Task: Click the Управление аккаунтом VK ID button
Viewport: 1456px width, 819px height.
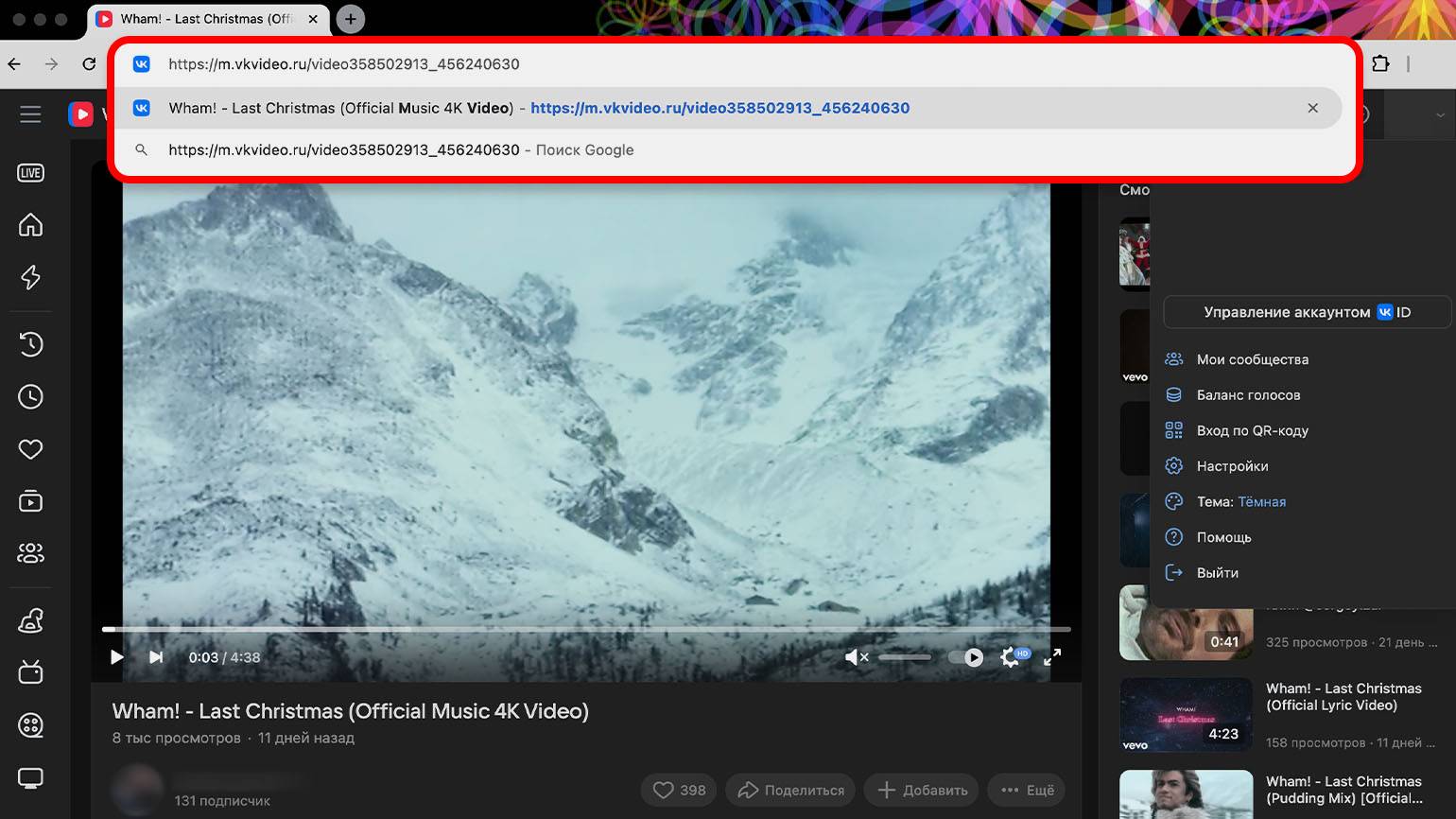Action: (x=1306, y=312)
